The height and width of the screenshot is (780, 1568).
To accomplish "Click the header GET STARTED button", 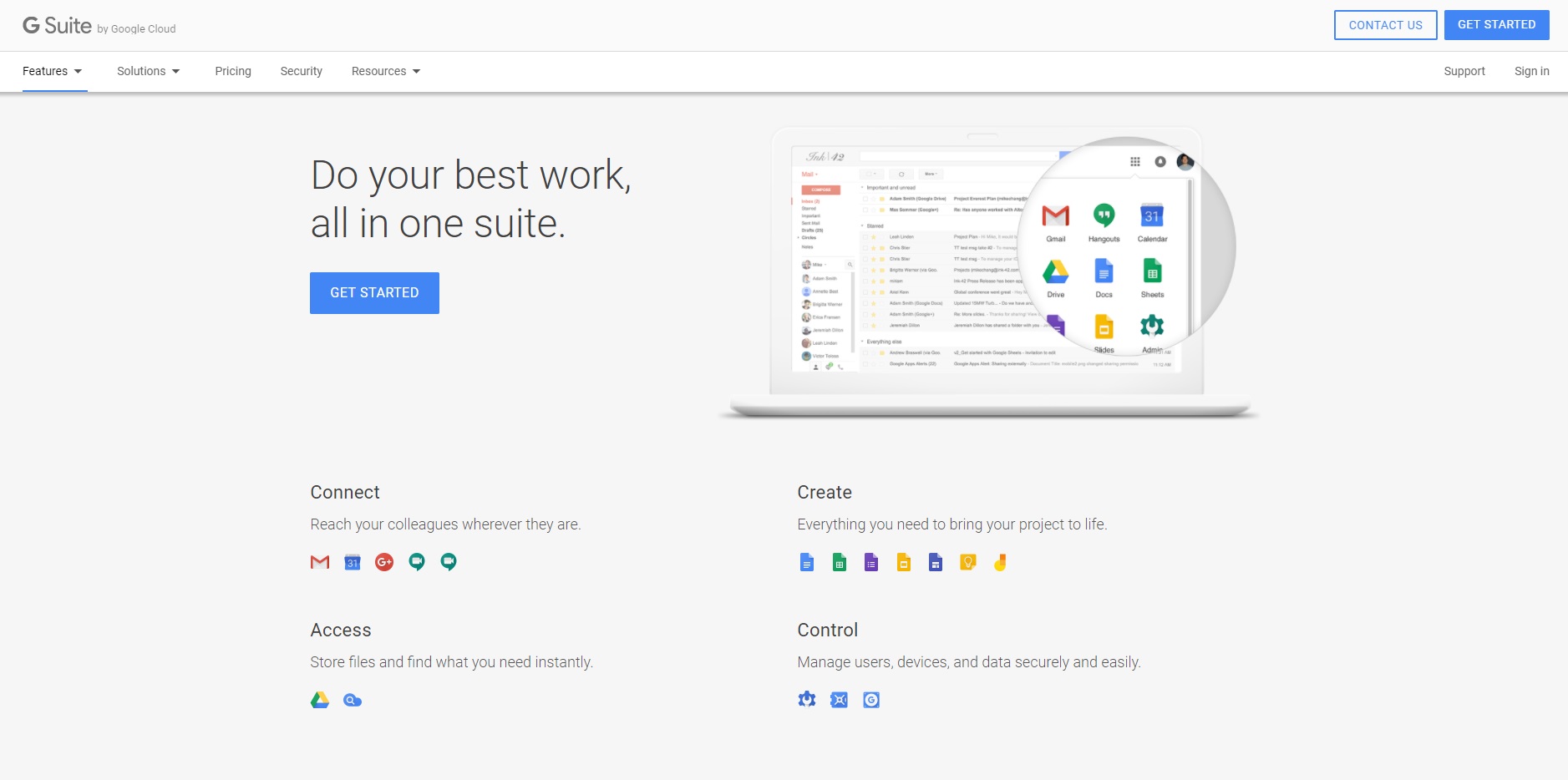I will point(1497,25).
